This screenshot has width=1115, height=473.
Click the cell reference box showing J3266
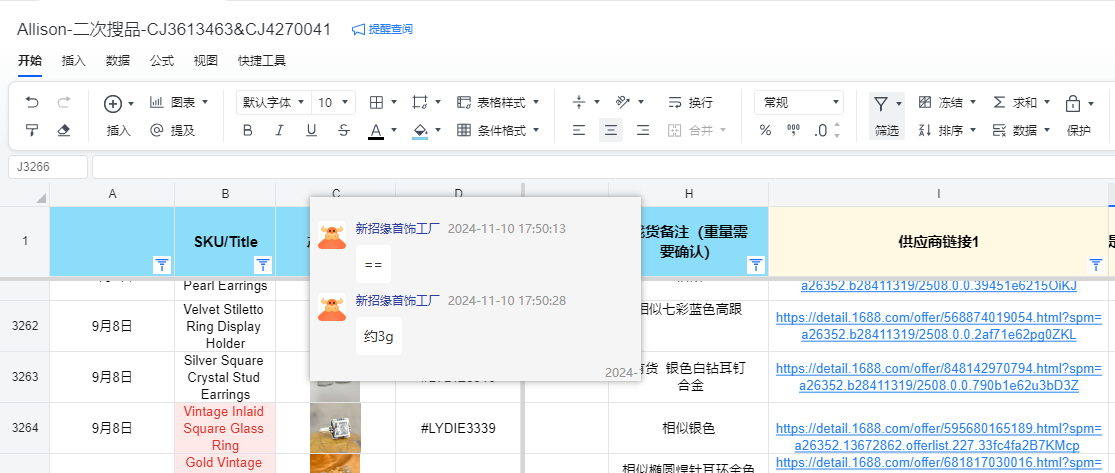click(47, 167)
